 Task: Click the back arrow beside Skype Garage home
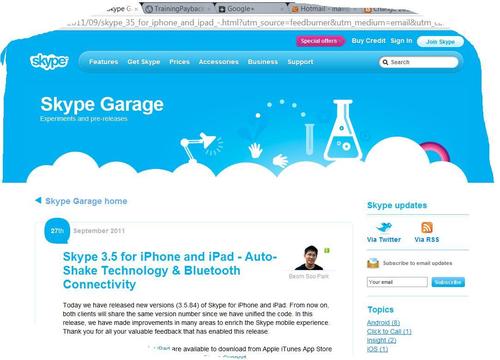[38, 200]
